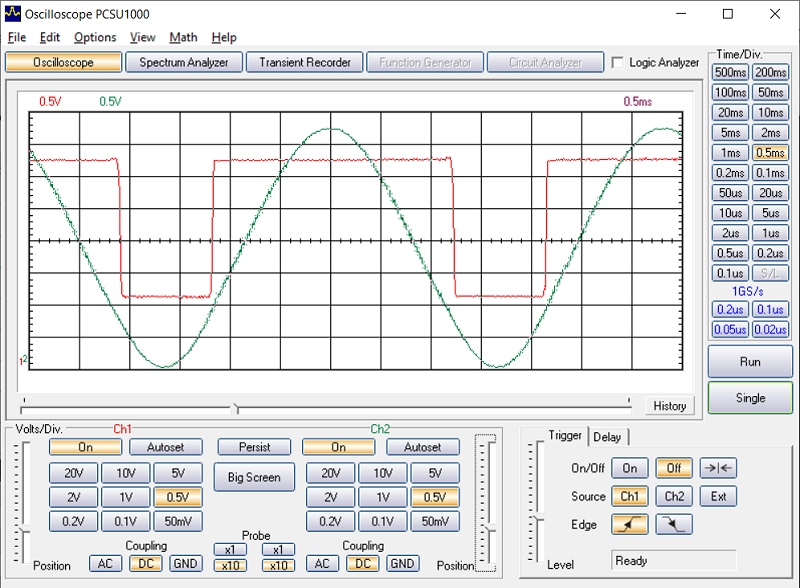The height and width of the screenshot is (588, 800).
Task: Open the Options menu
Action: [95, 37]
